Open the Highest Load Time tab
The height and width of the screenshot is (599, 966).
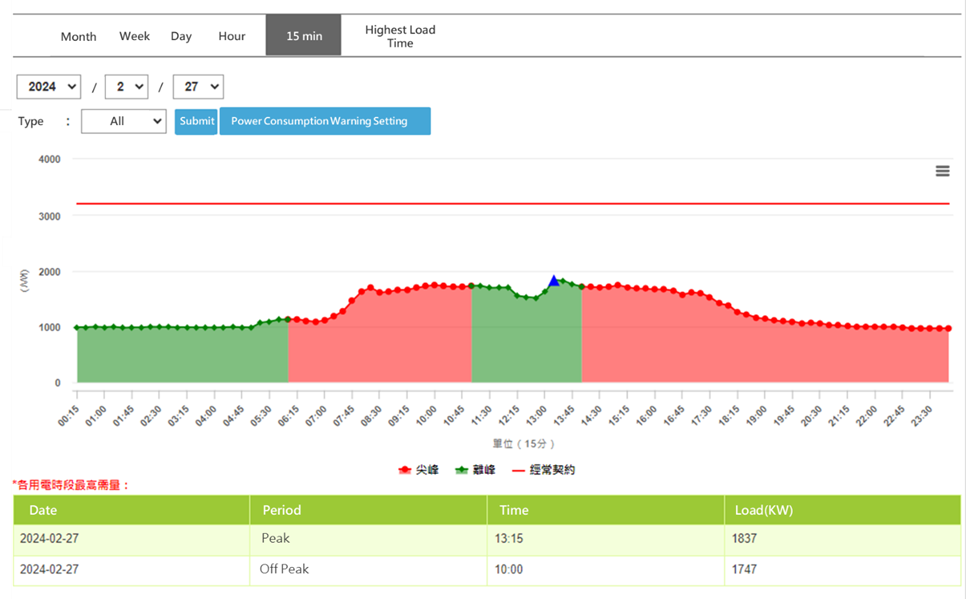(x=400, y=36)
